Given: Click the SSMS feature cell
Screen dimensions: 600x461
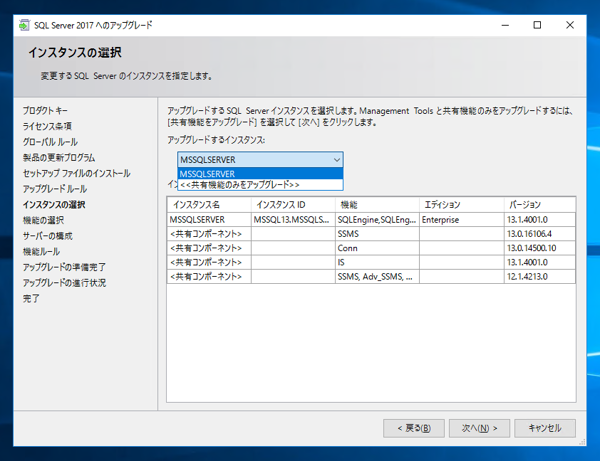Looking at the screenshot, I should [x=377, y=234].
